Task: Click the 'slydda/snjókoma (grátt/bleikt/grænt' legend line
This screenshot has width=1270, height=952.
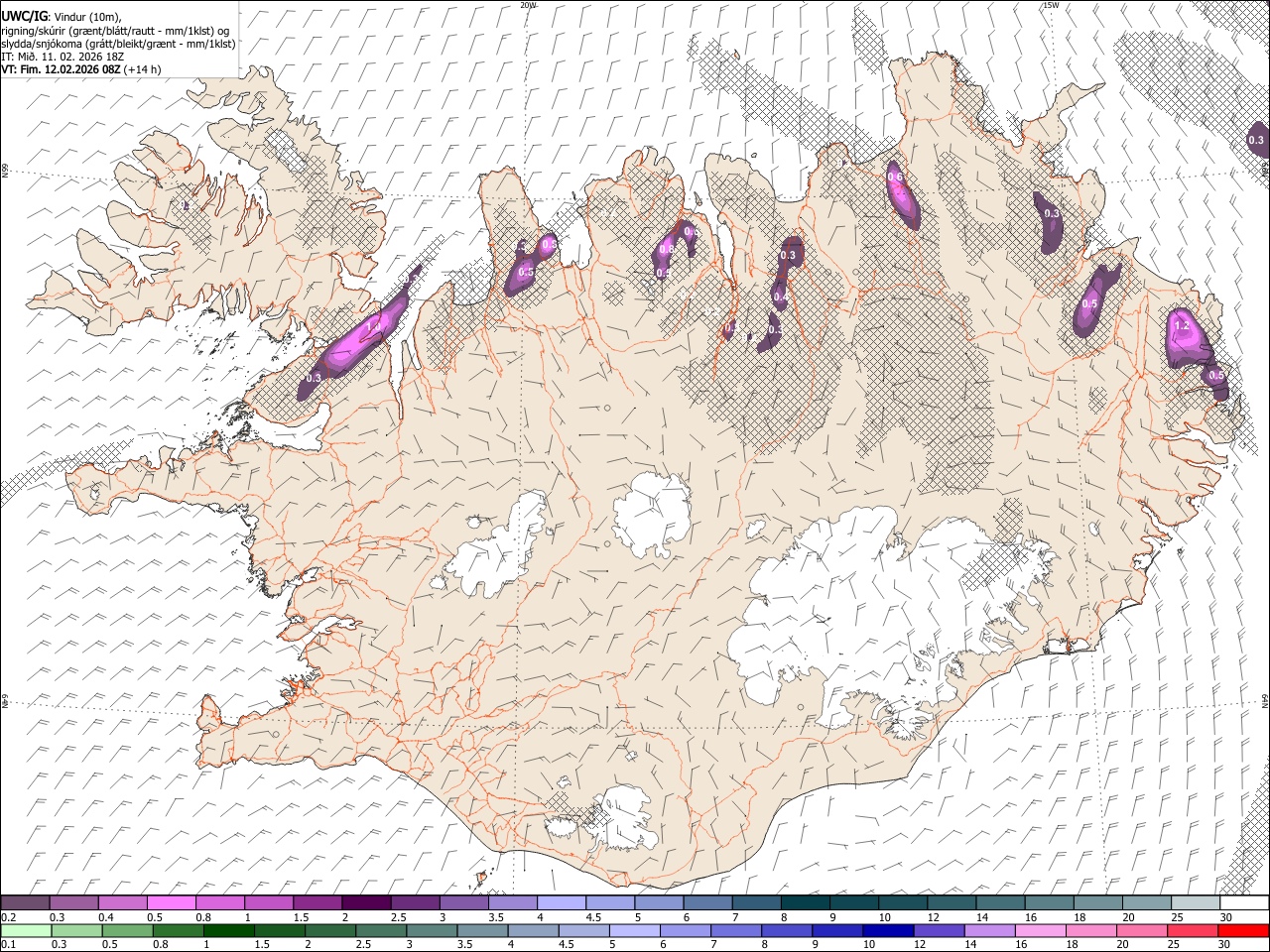Action: click(x=118, y=44)
